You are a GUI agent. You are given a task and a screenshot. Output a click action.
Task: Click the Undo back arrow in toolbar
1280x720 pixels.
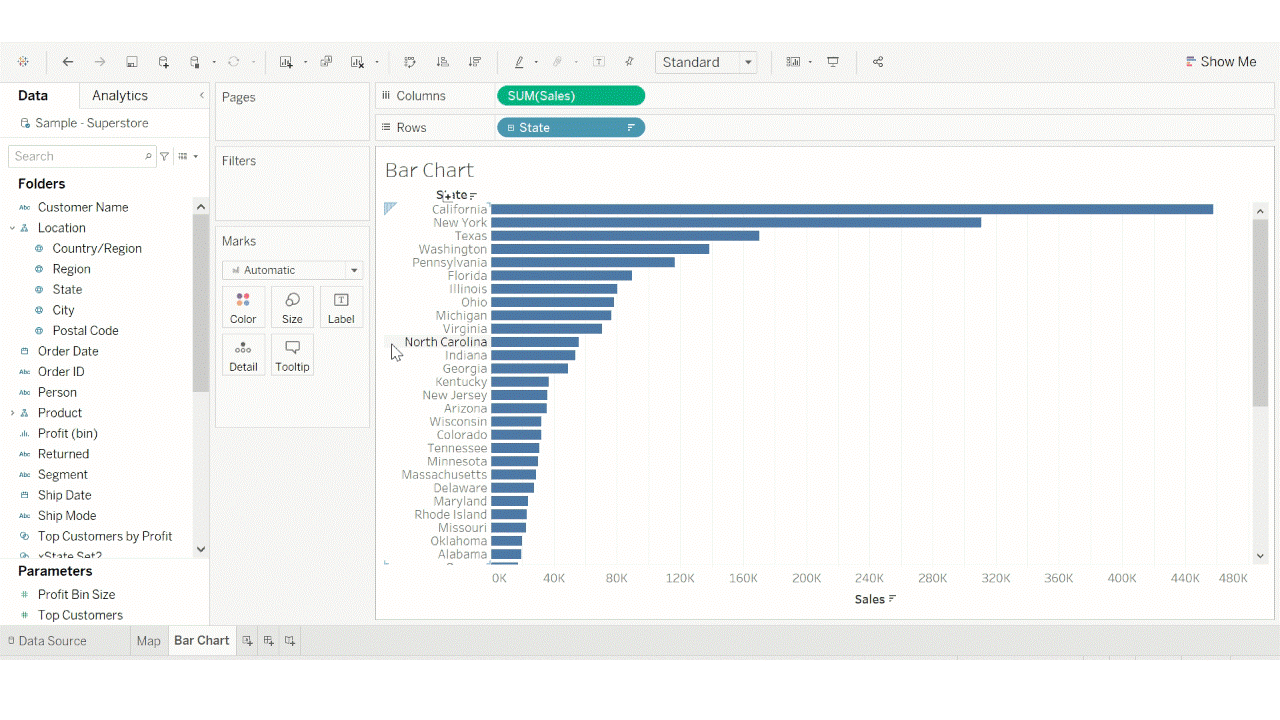68,62
